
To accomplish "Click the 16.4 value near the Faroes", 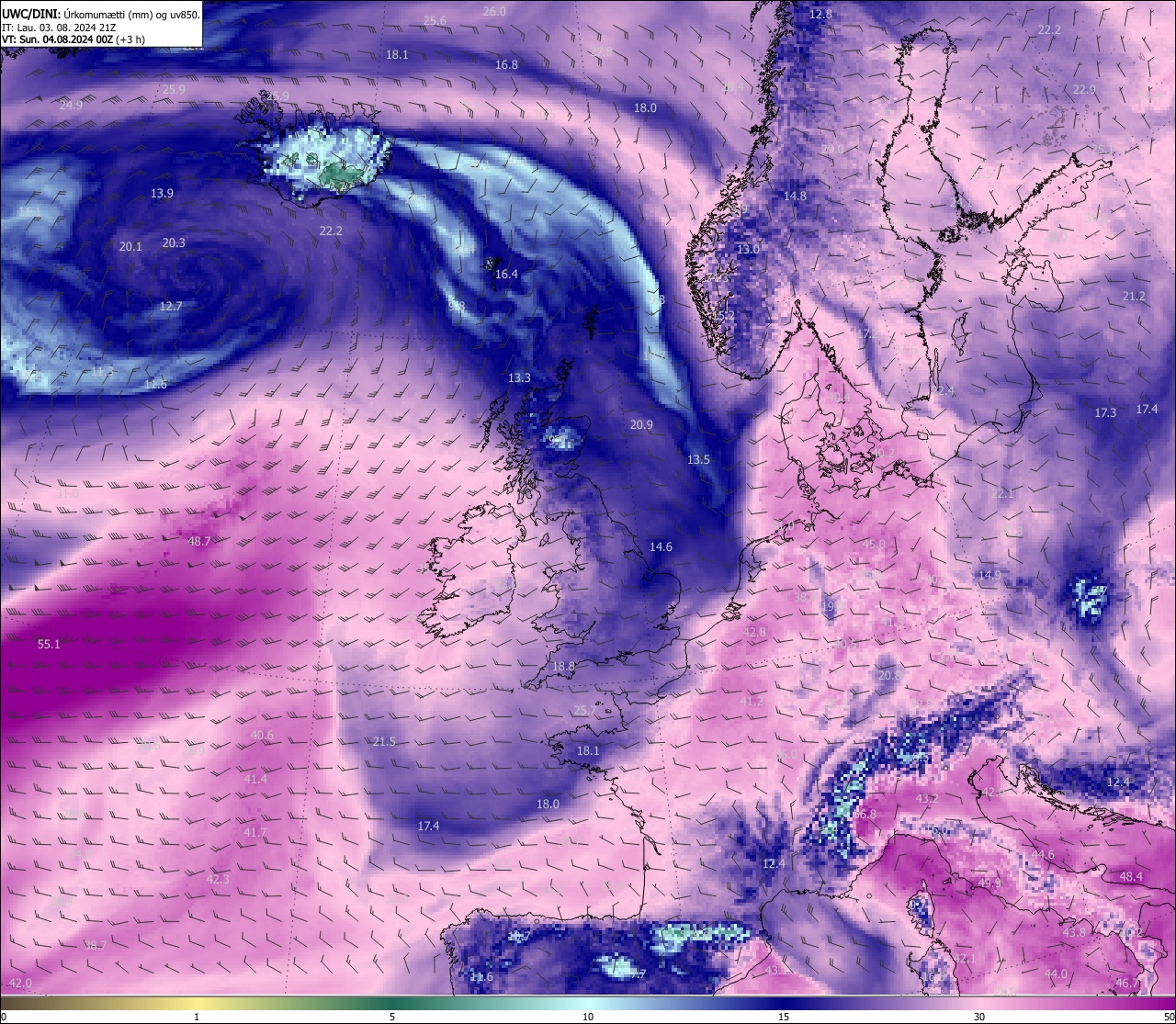I will tap(506, 275).
